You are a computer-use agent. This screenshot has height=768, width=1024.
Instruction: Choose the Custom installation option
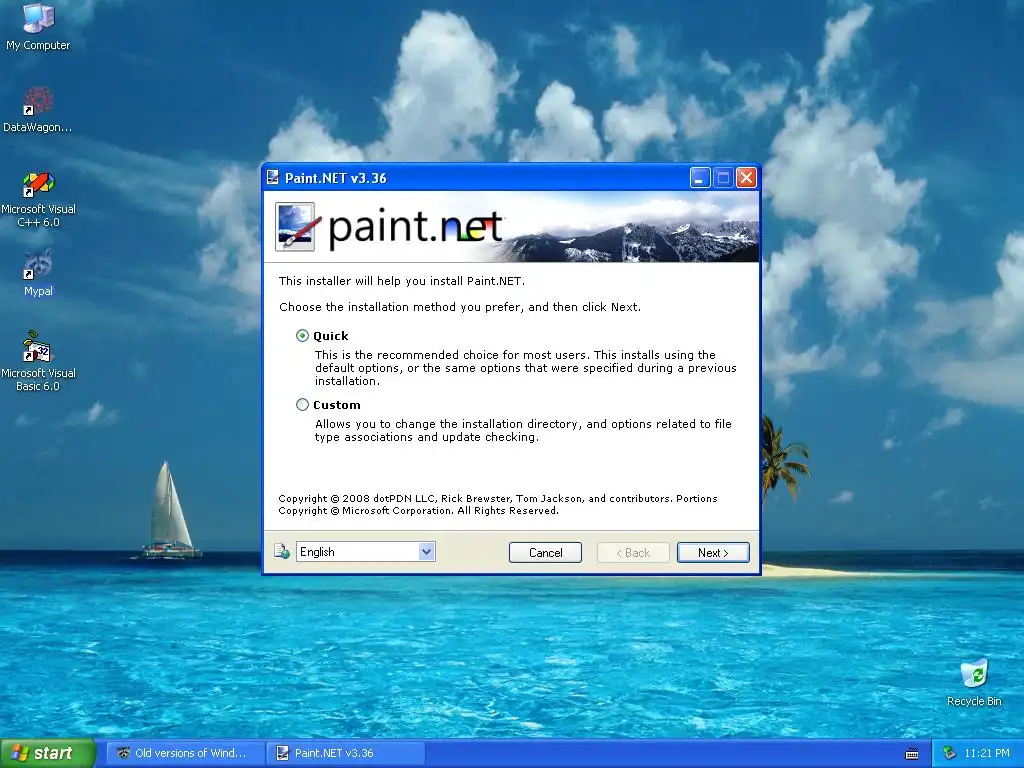pyautogui.click(x=302, y=405)
